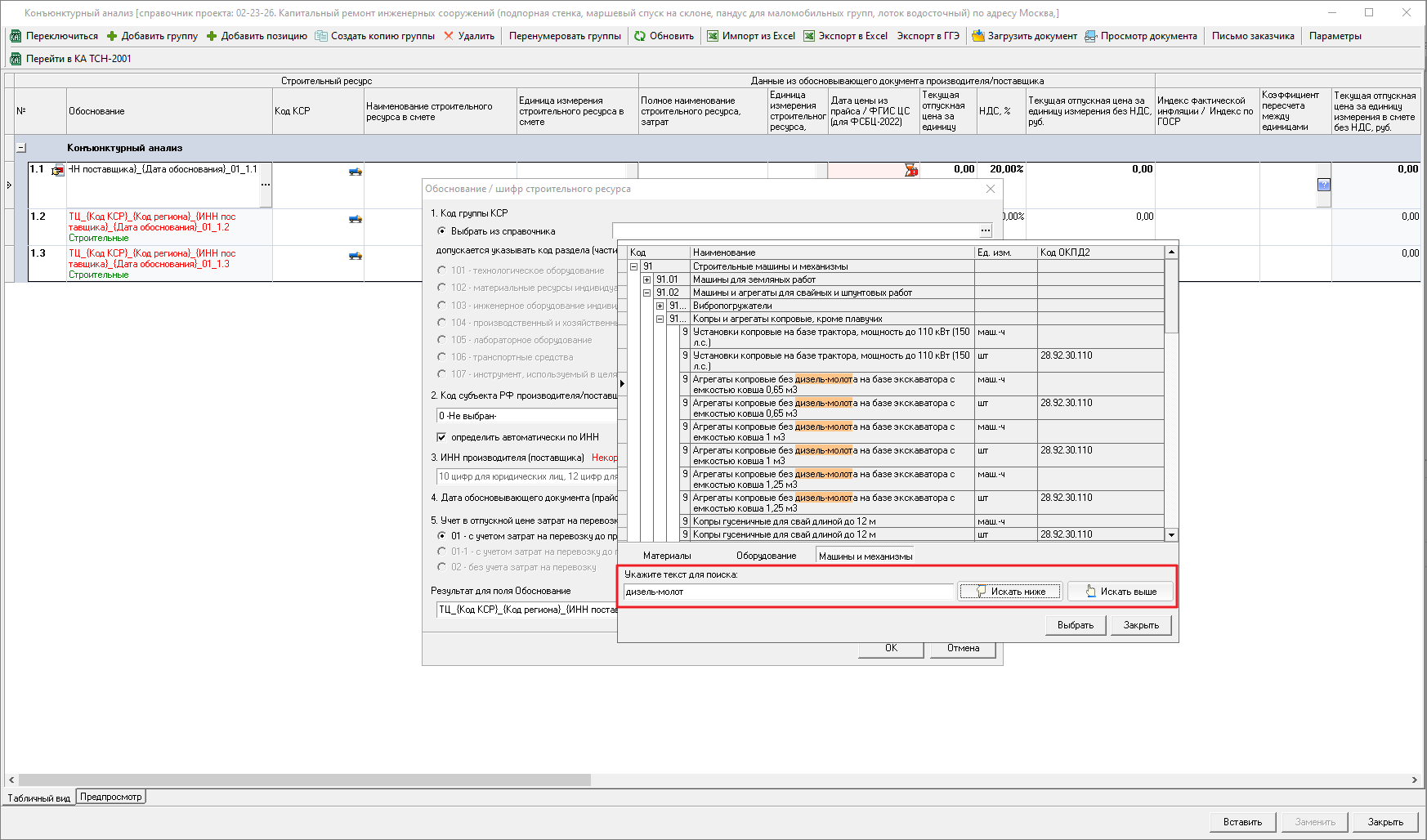Image resolution: width=1427 pixels, height=840 pixels.
Task: Click the 'Экспорт в Excel' toolbar icon
Action: click(x=809, y=36)
